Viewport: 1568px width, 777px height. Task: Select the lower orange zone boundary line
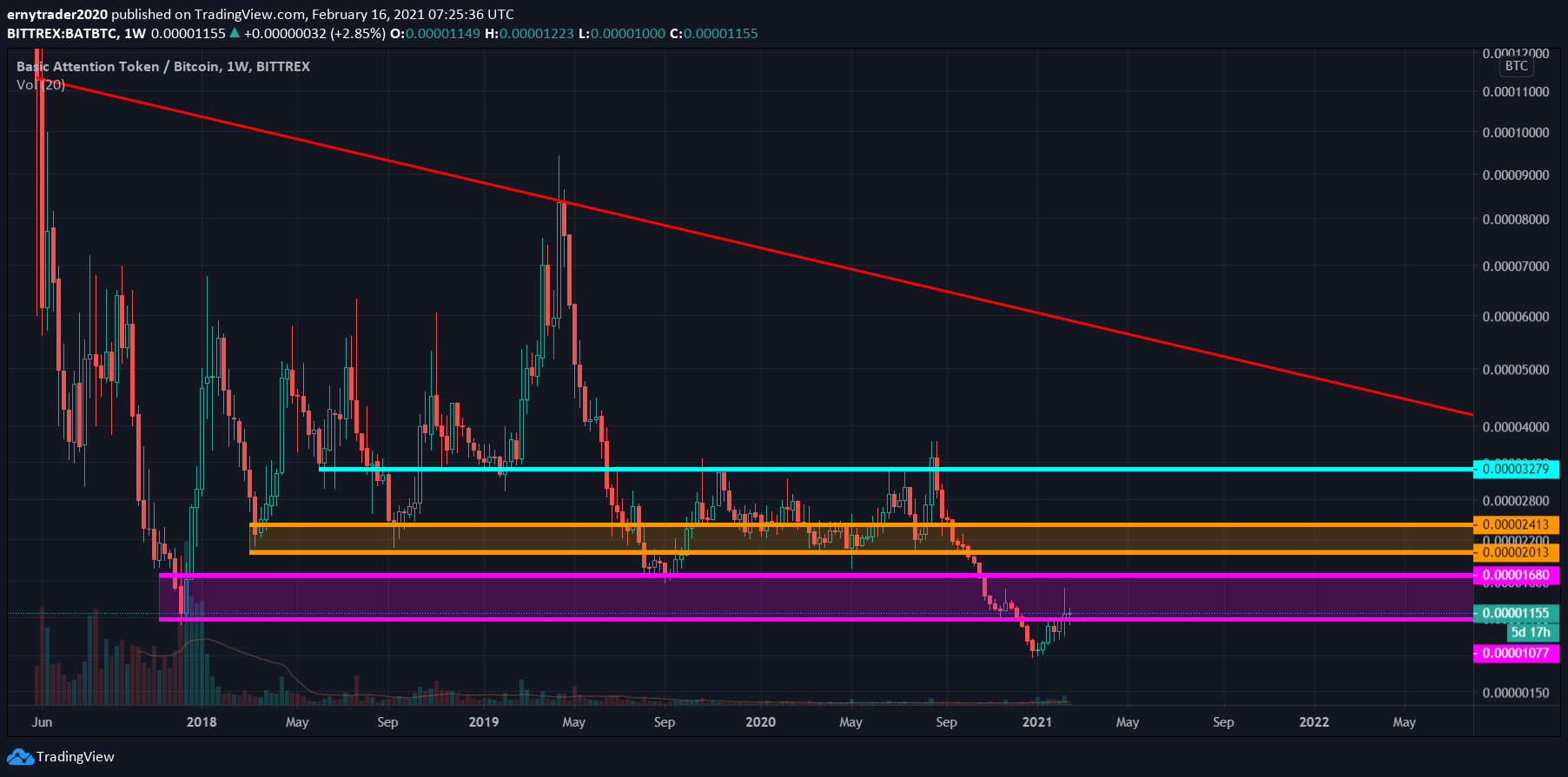(x=862, y=552)
